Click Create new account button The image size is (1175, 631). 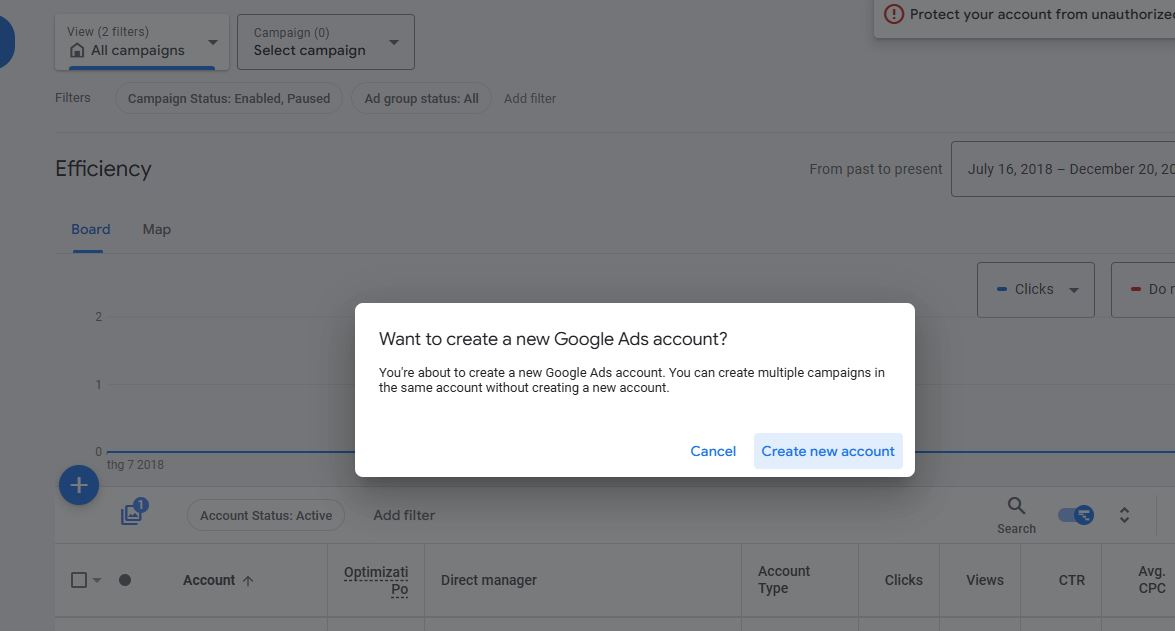click(828, 451)
